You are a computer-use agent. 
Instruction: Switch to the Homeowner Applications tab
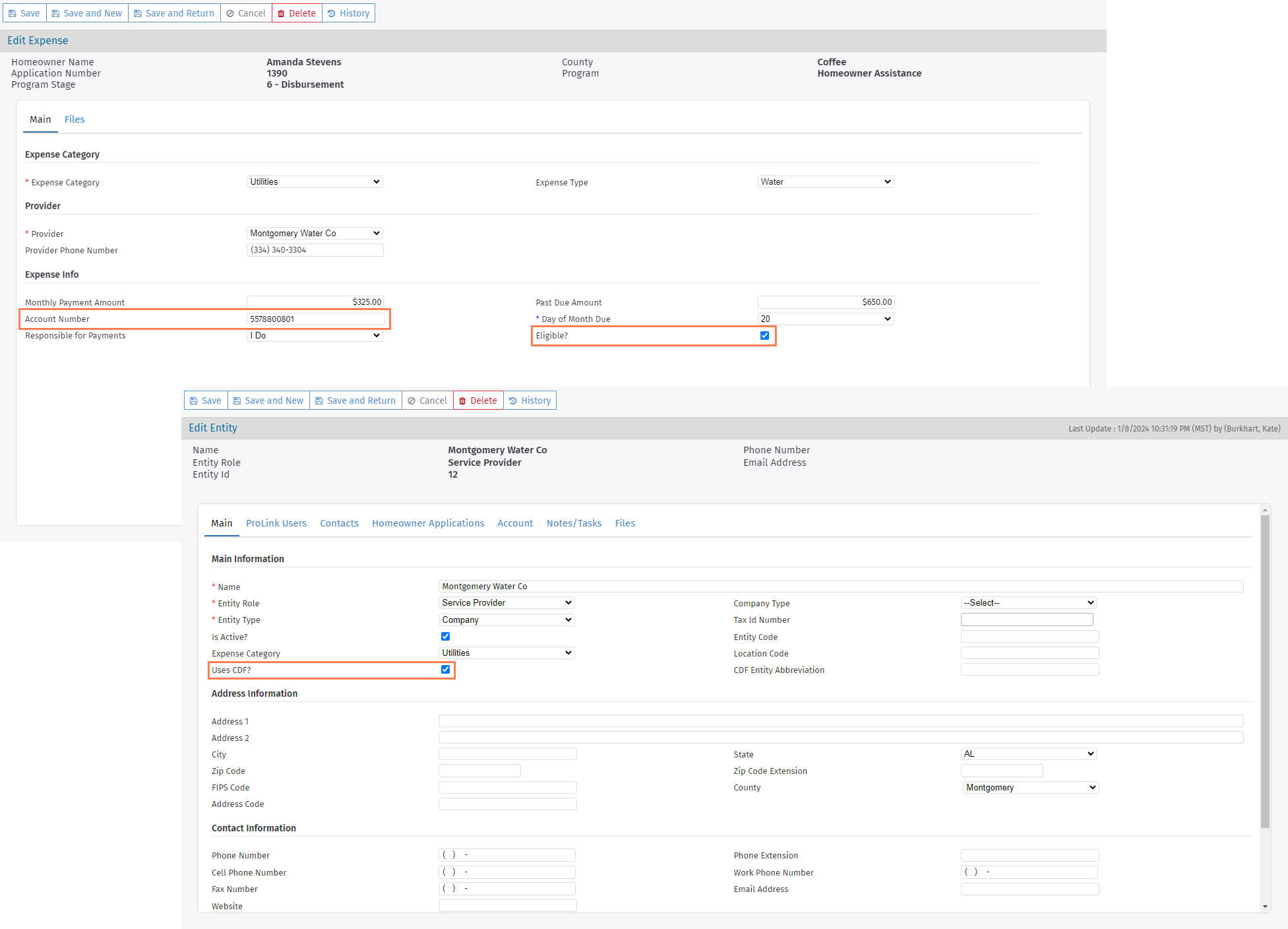(427, 523)
